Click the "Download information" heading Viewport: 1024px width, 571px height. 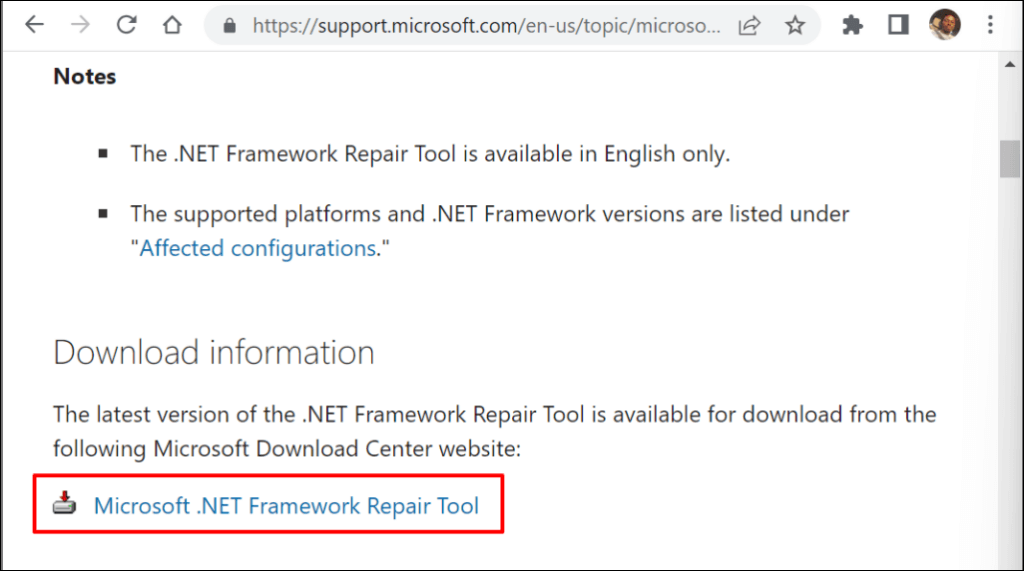pyautogui.click(x=214, y=353)
